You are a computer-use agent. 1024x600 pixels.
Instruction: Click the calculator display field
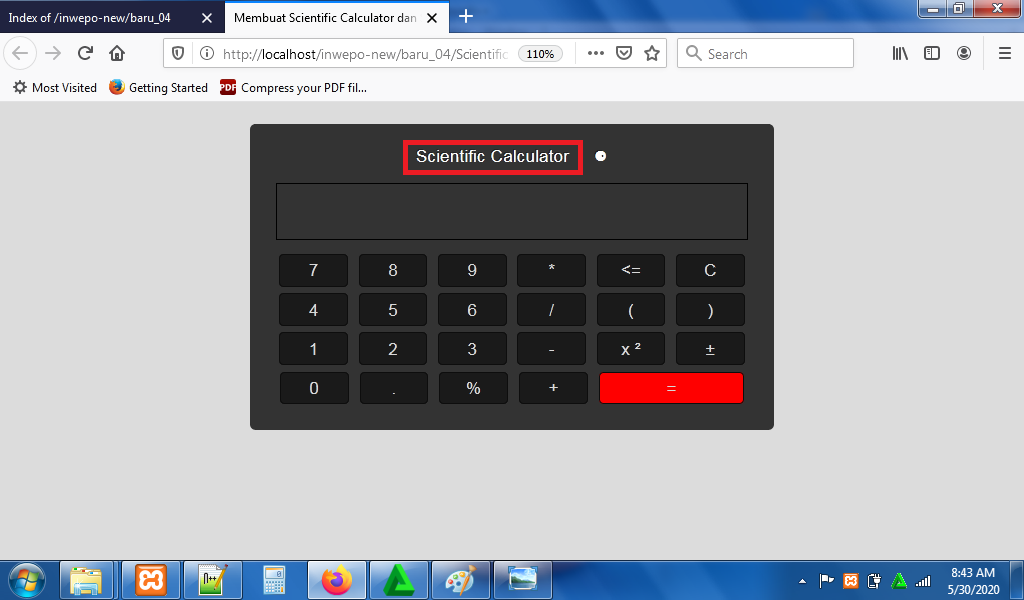[512, 212]
